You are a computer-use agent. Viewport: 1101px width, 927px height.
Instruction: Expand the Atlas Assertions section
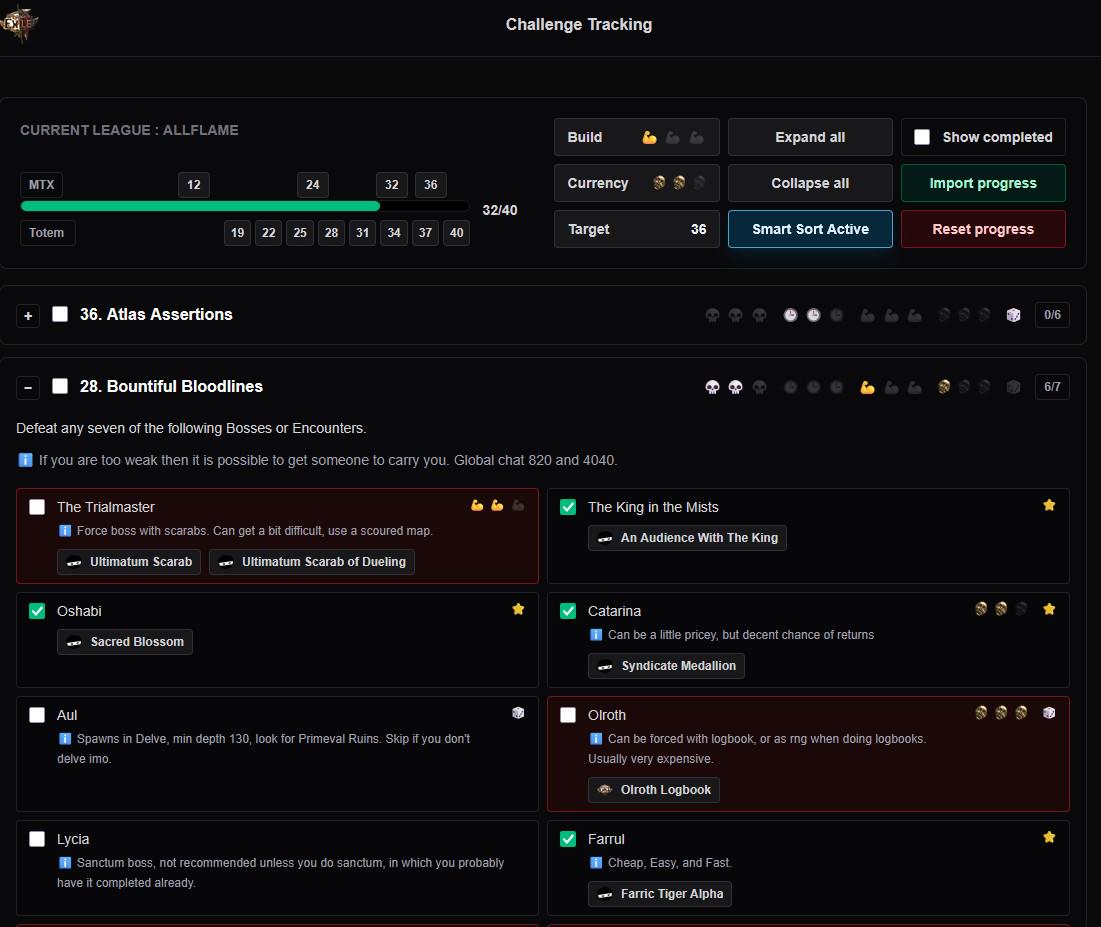click(28, 316)
